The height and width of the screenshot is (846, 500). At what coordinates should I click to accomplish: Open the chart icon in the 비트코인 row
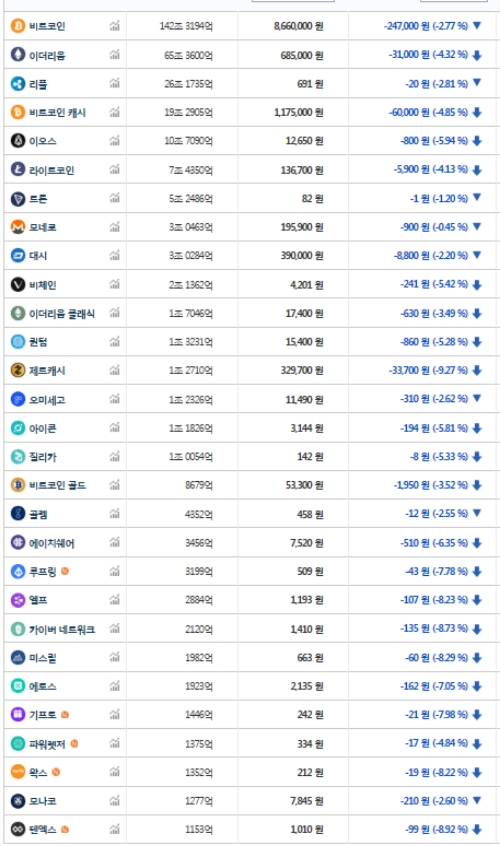(x=114, y=25)
